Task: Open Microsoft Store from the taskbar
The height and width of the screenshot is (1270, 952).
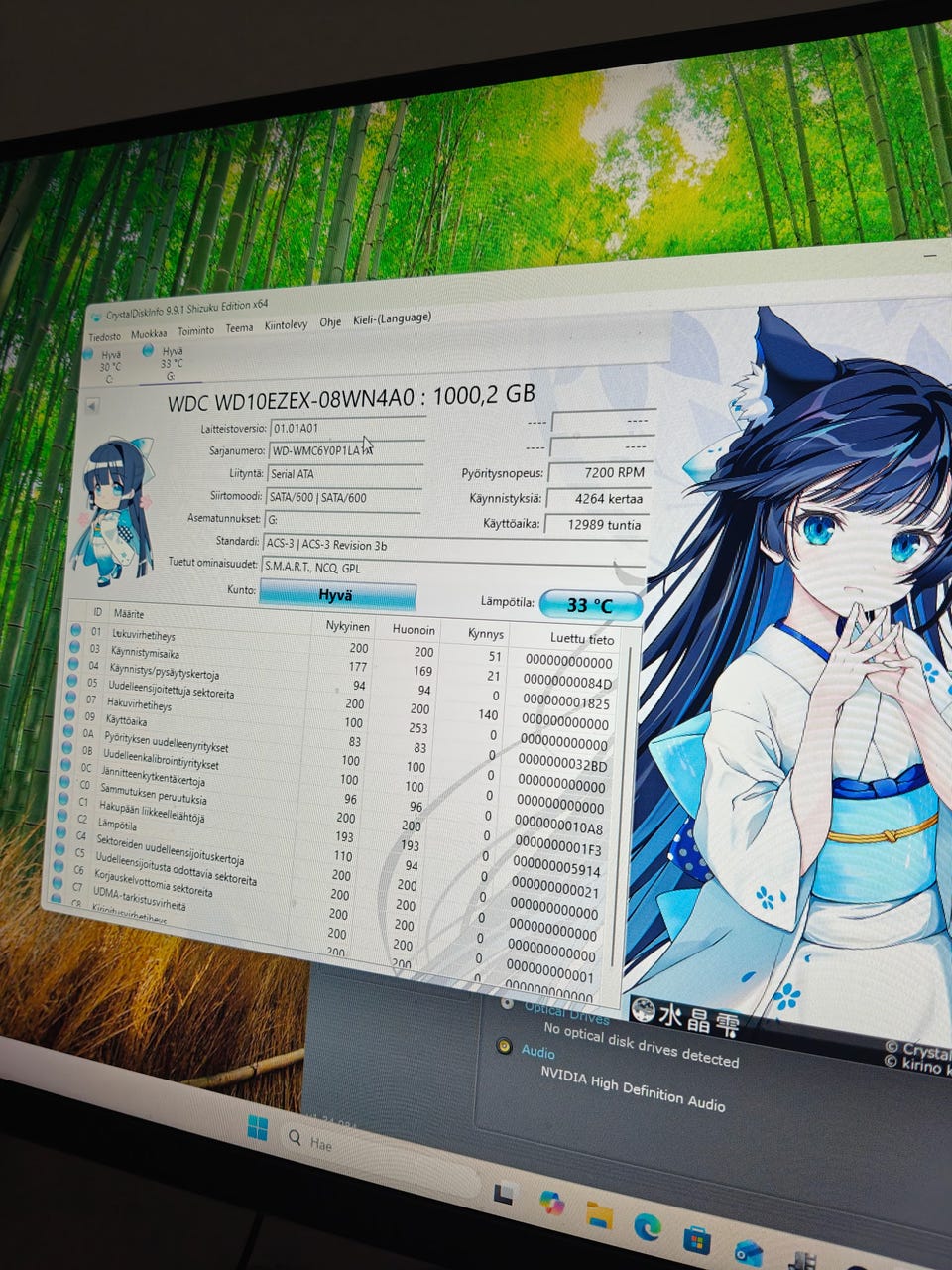Action: pos(697,1239)
